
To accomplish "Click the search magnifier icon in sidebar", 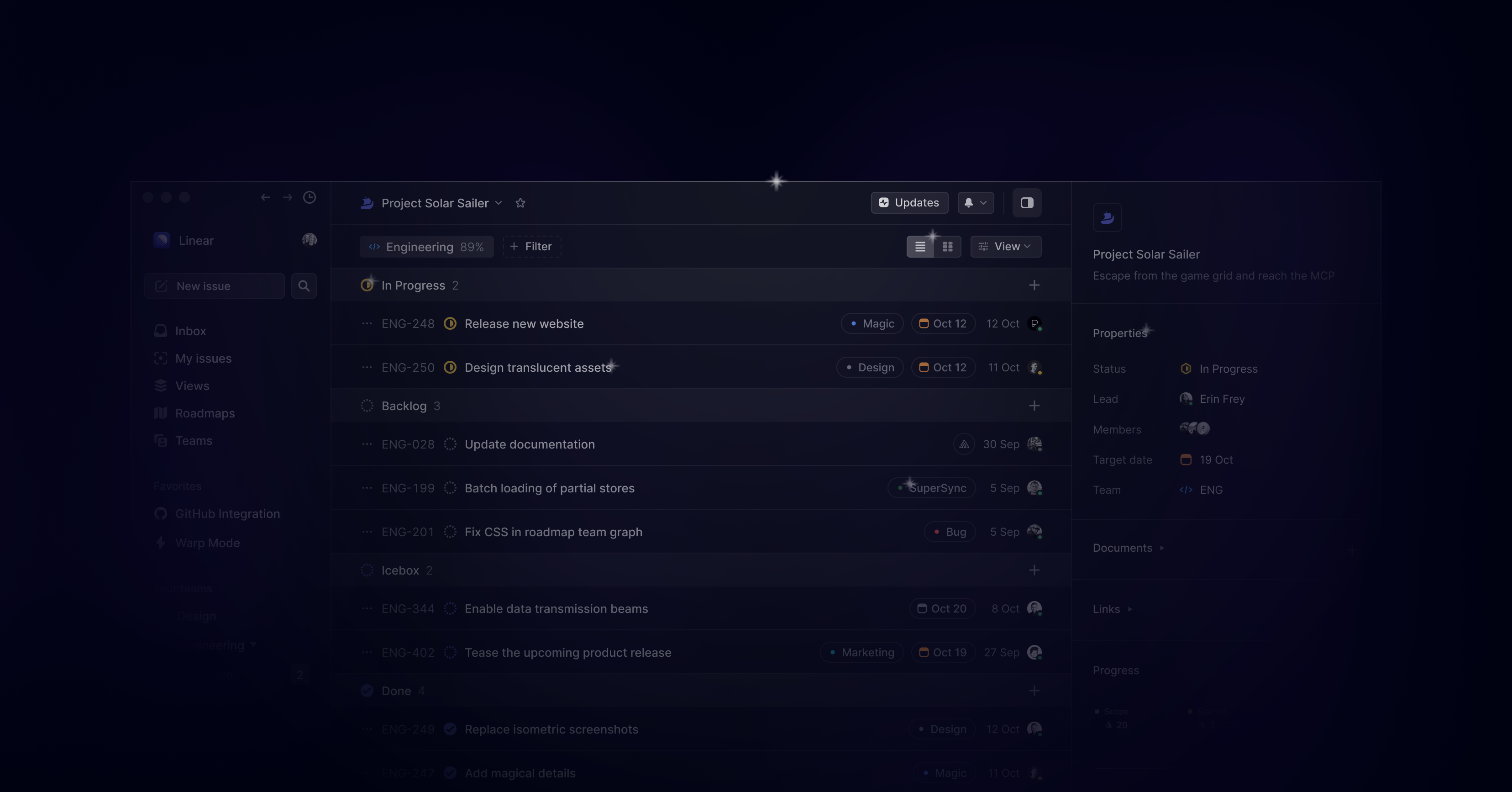I will tap(304, 286).
